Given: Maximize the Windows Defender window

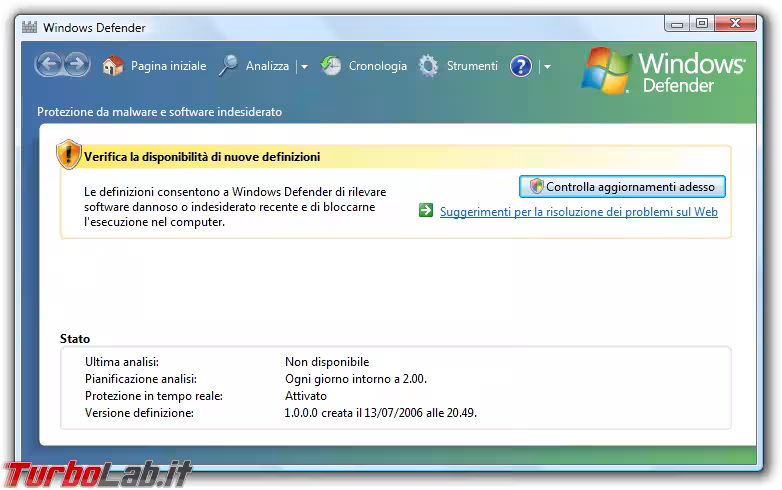Looking at the screenshot, I should pos(701,23).
